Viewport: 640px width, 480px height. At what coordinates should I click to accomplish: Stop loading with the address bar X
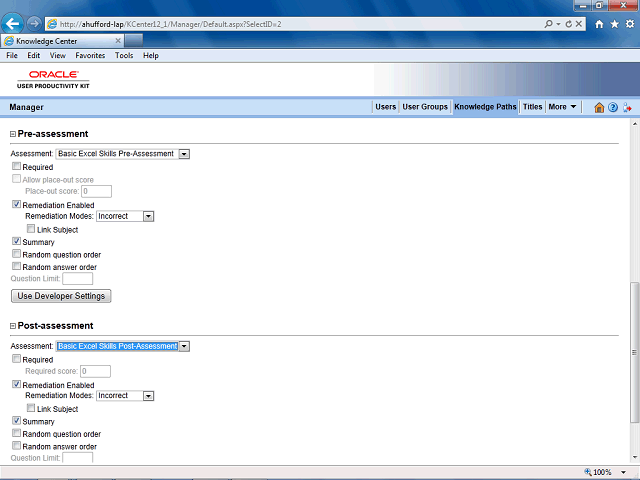[579, 24]
